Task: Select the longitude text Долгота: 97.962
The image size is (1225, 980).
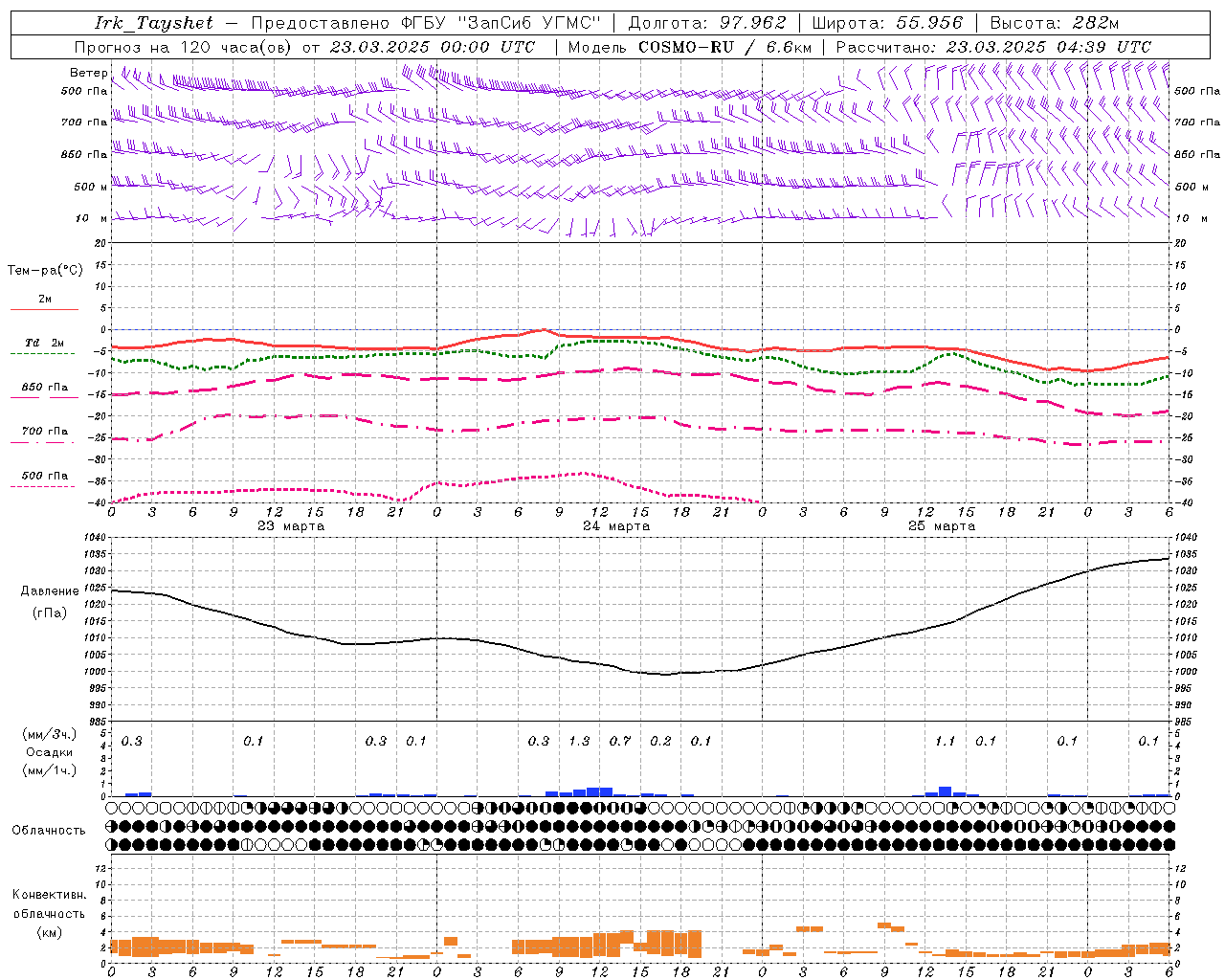Action: (x=706, y=23)
